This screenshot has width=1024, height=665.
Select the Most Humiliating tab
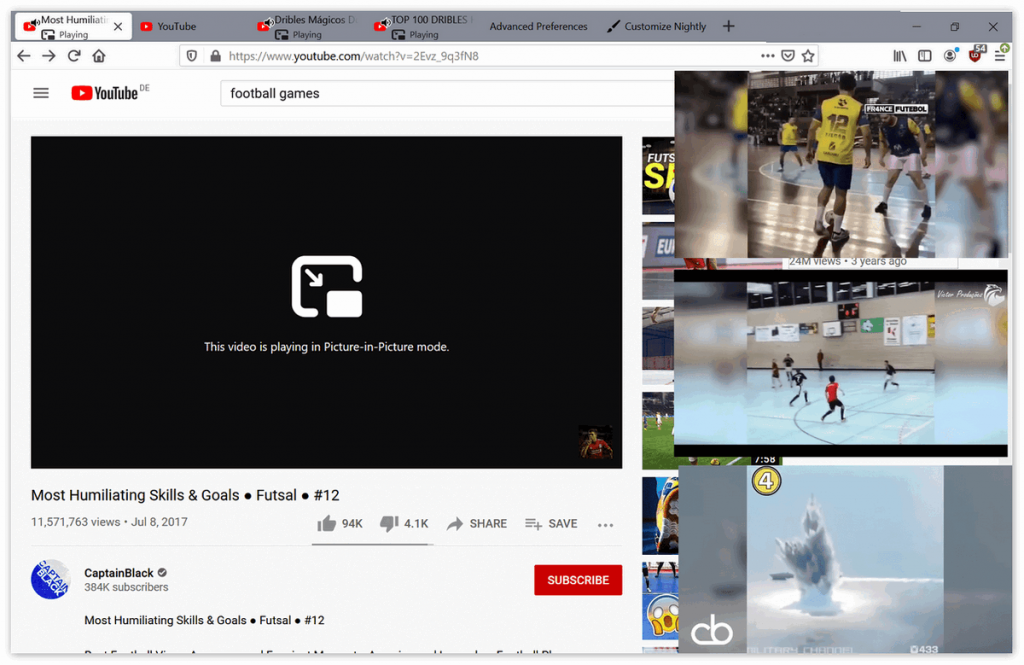[x=73, y=27]
